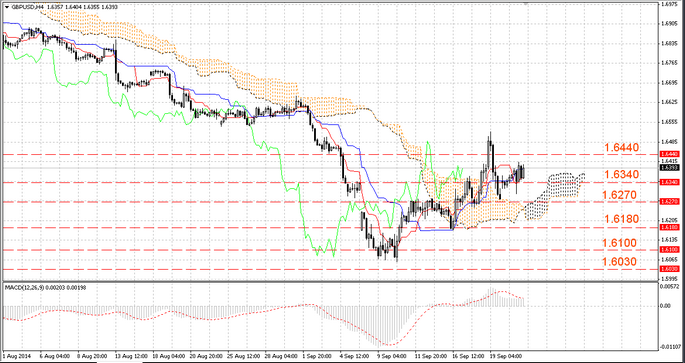Select the 1.6555 price scale value
The height and width of the screenshot is (363, 685).
click(669, 122)
